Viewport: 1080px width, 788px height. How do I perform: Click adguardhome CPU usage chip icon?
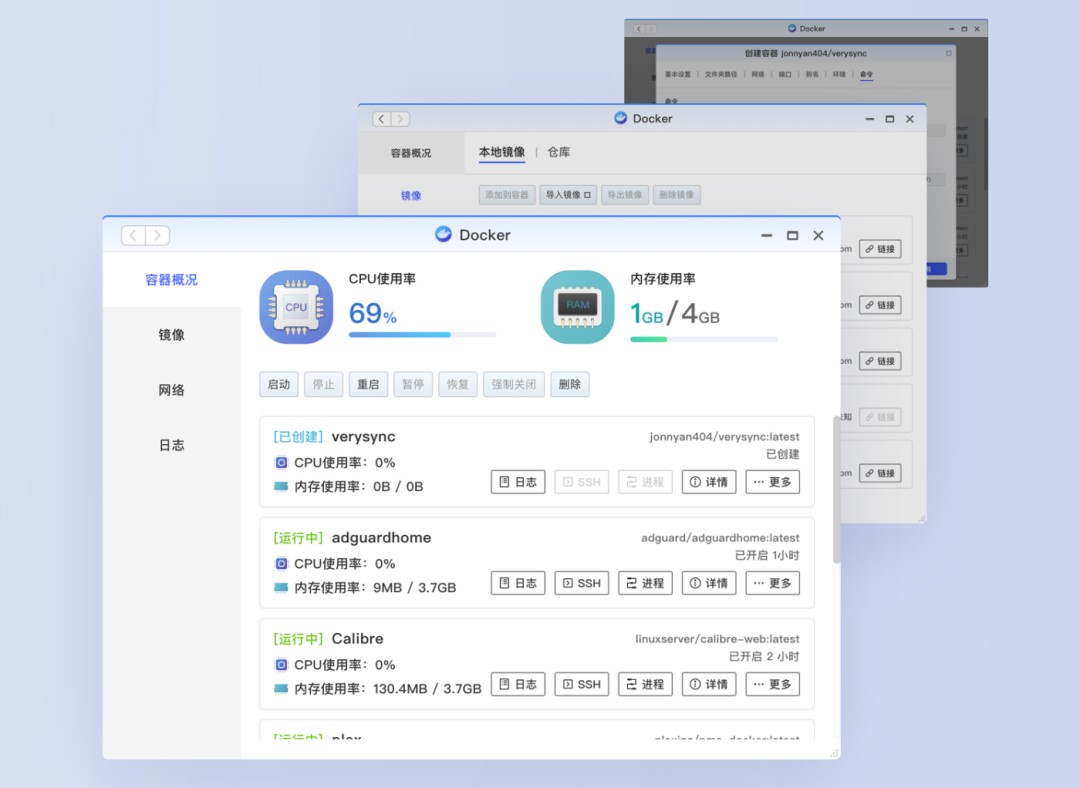tap(281, 564)
